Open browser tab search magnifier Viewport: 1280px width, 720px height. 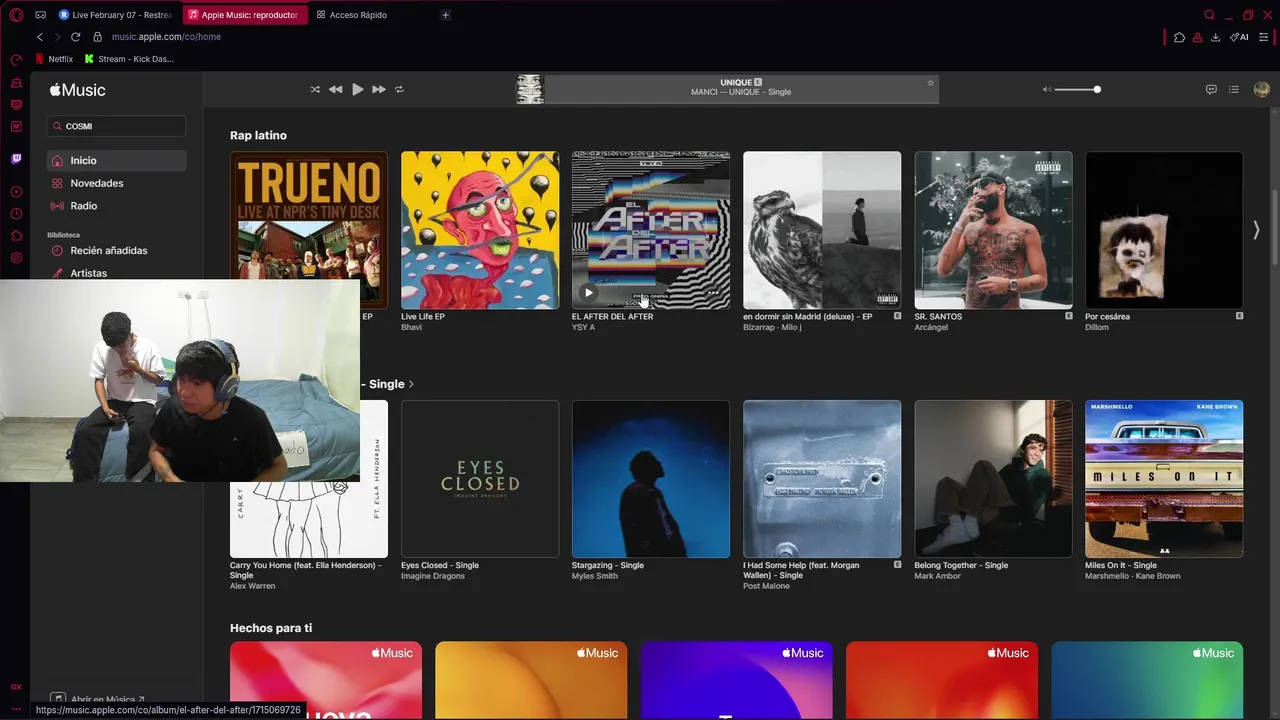[x=1209, y=15]
